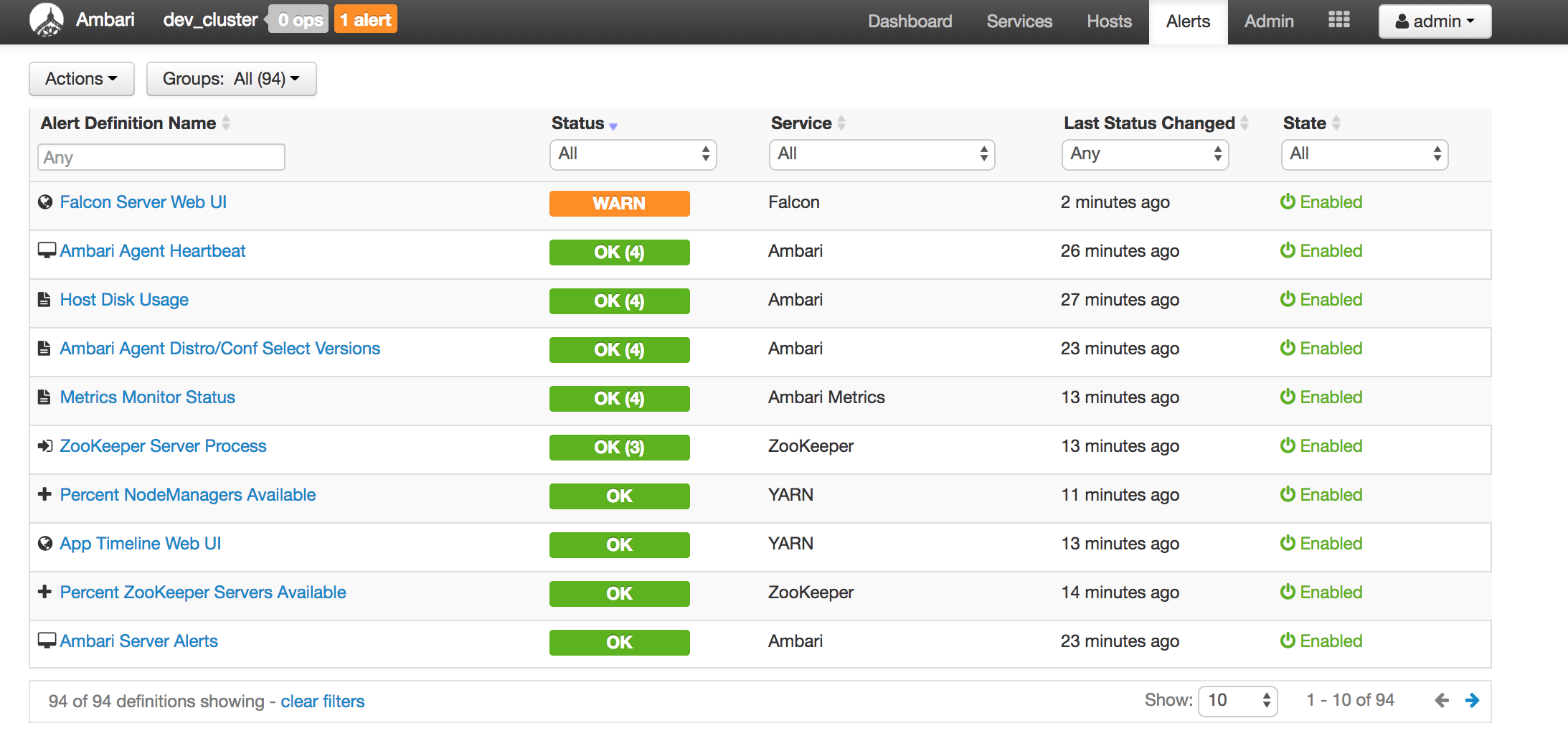The width and height of the screenshot is (1568, 746).
Task: Open the Status filter dropdown
Action: click(633, 154)
